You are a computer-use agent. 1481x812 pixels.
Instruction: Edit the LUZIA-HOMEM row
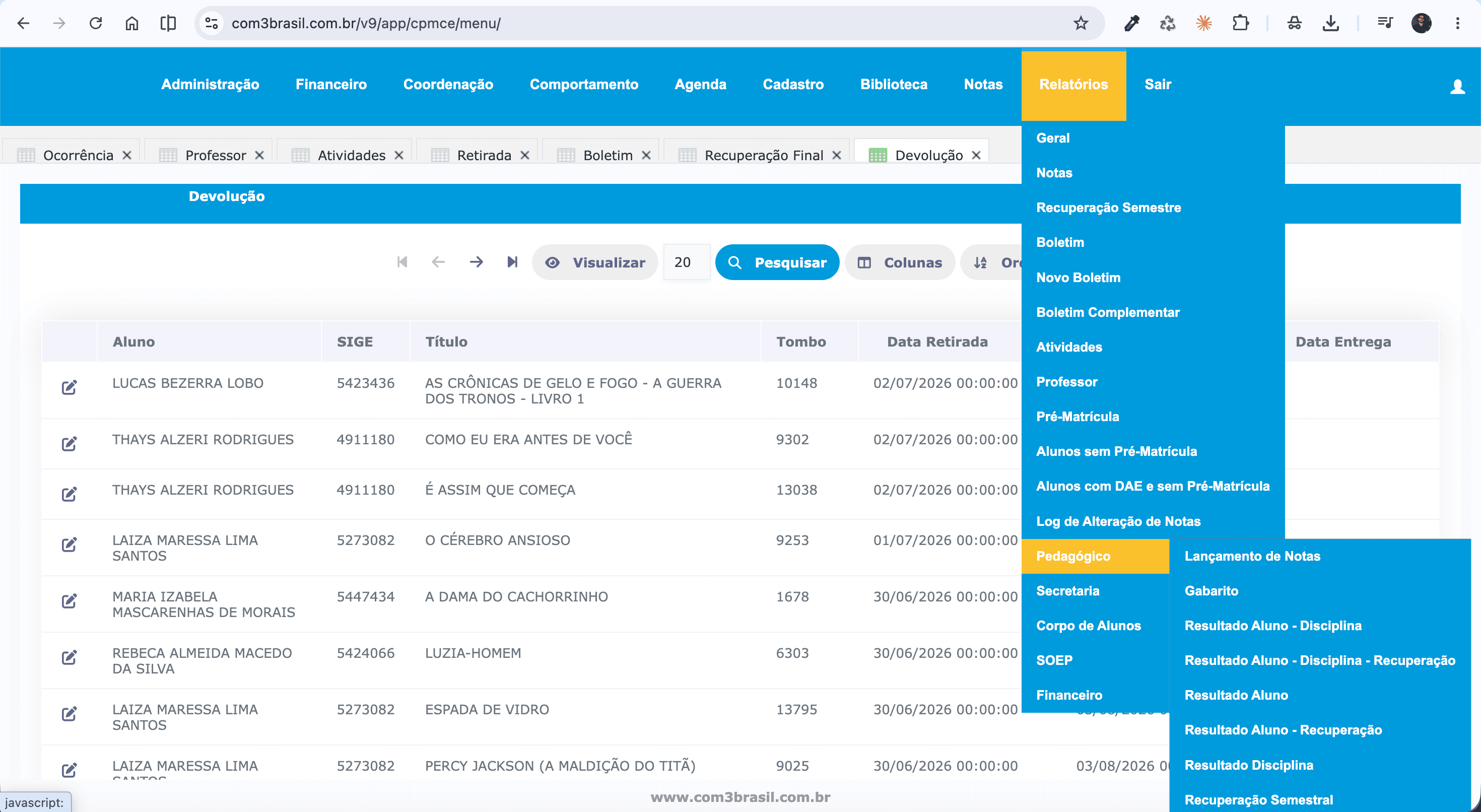(69, 657)
